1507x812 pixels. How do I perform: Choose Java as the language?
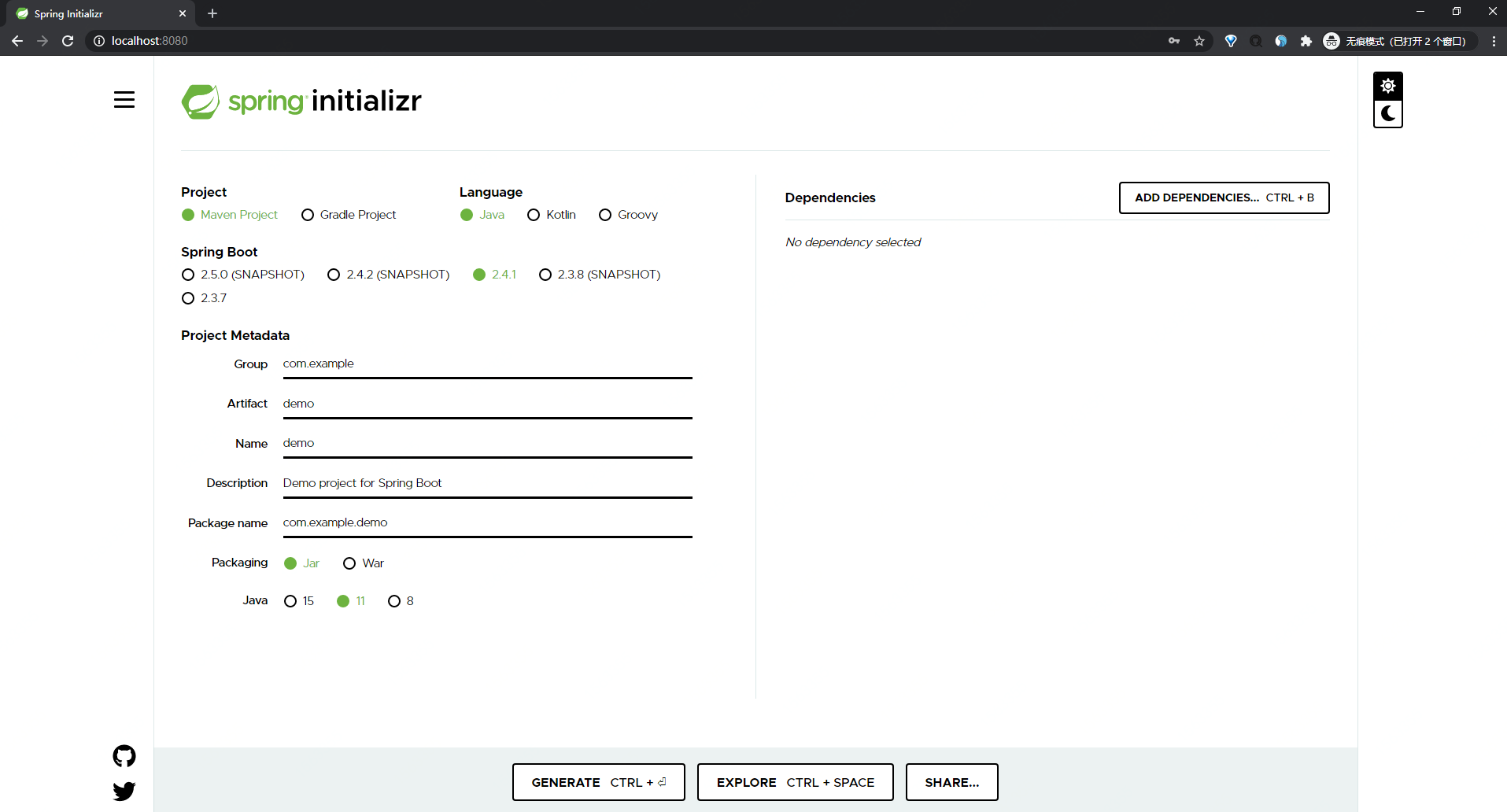tap(482, 215)
